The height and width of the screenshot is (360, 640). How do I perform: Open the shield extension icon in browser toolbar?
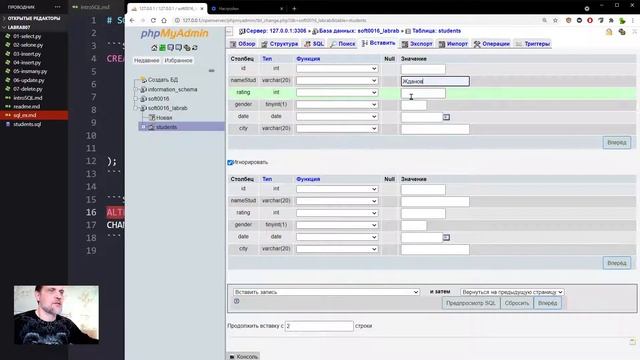tap(569, 20)
